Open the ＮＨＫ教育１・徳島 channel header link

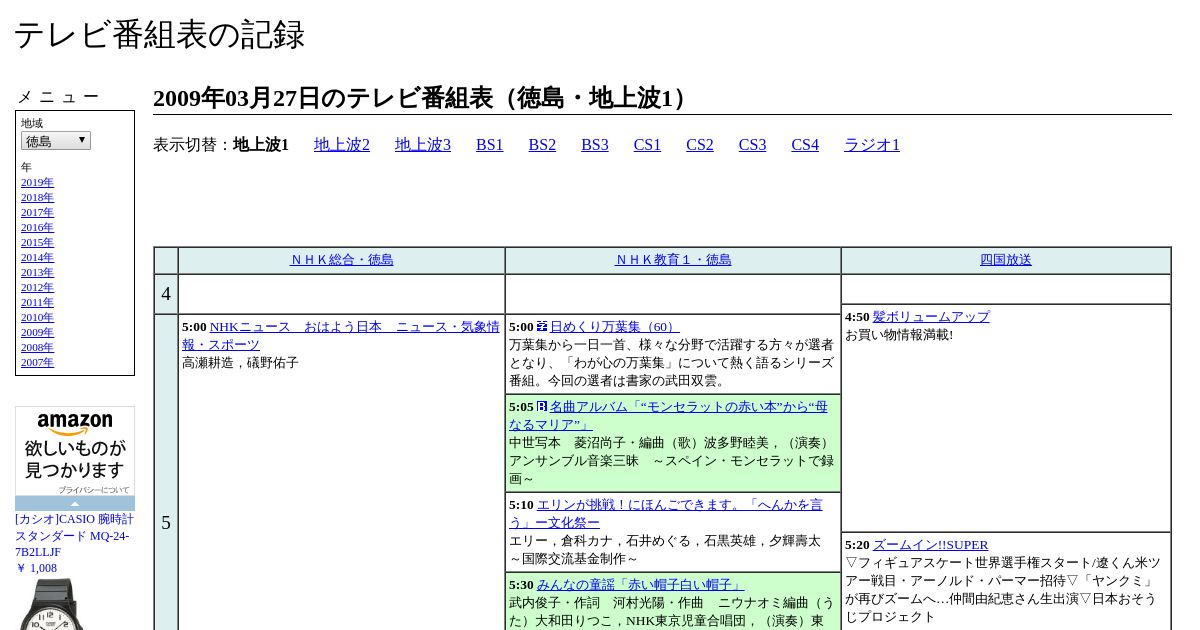point(673,260)
